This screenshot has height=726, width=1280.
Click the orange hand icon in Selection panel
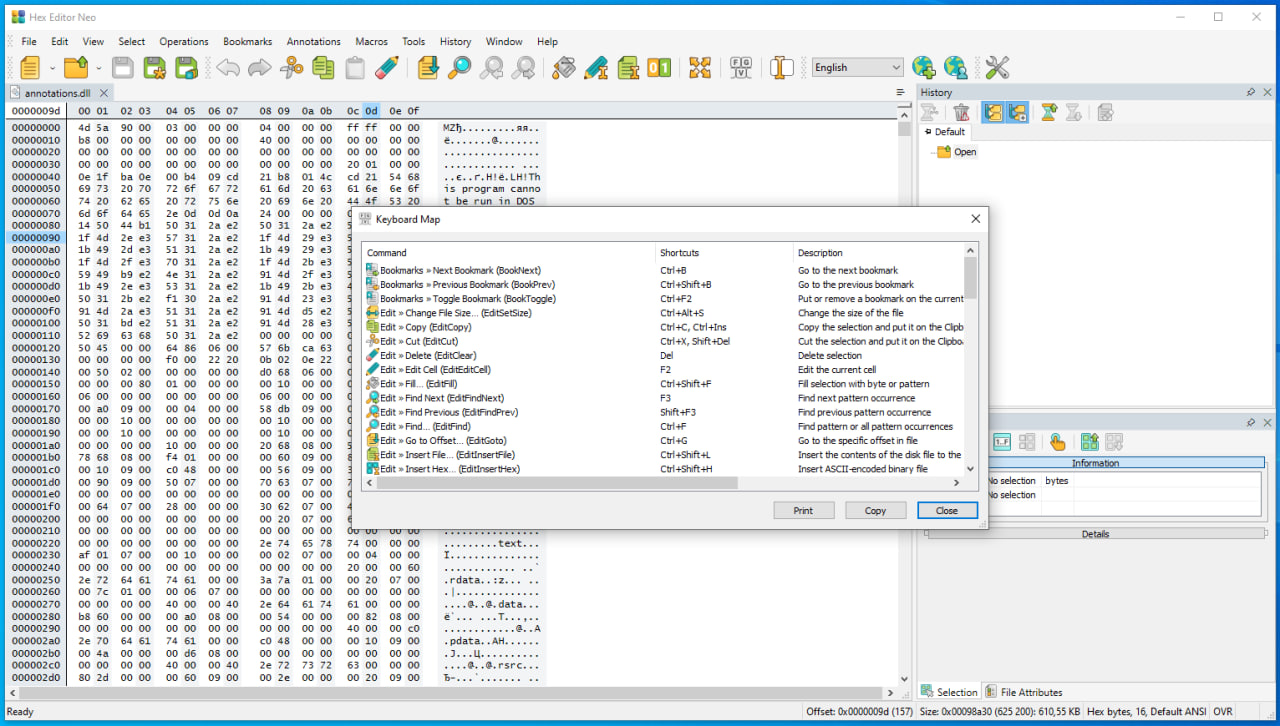pyautogui.click(x=1057, y=442)
